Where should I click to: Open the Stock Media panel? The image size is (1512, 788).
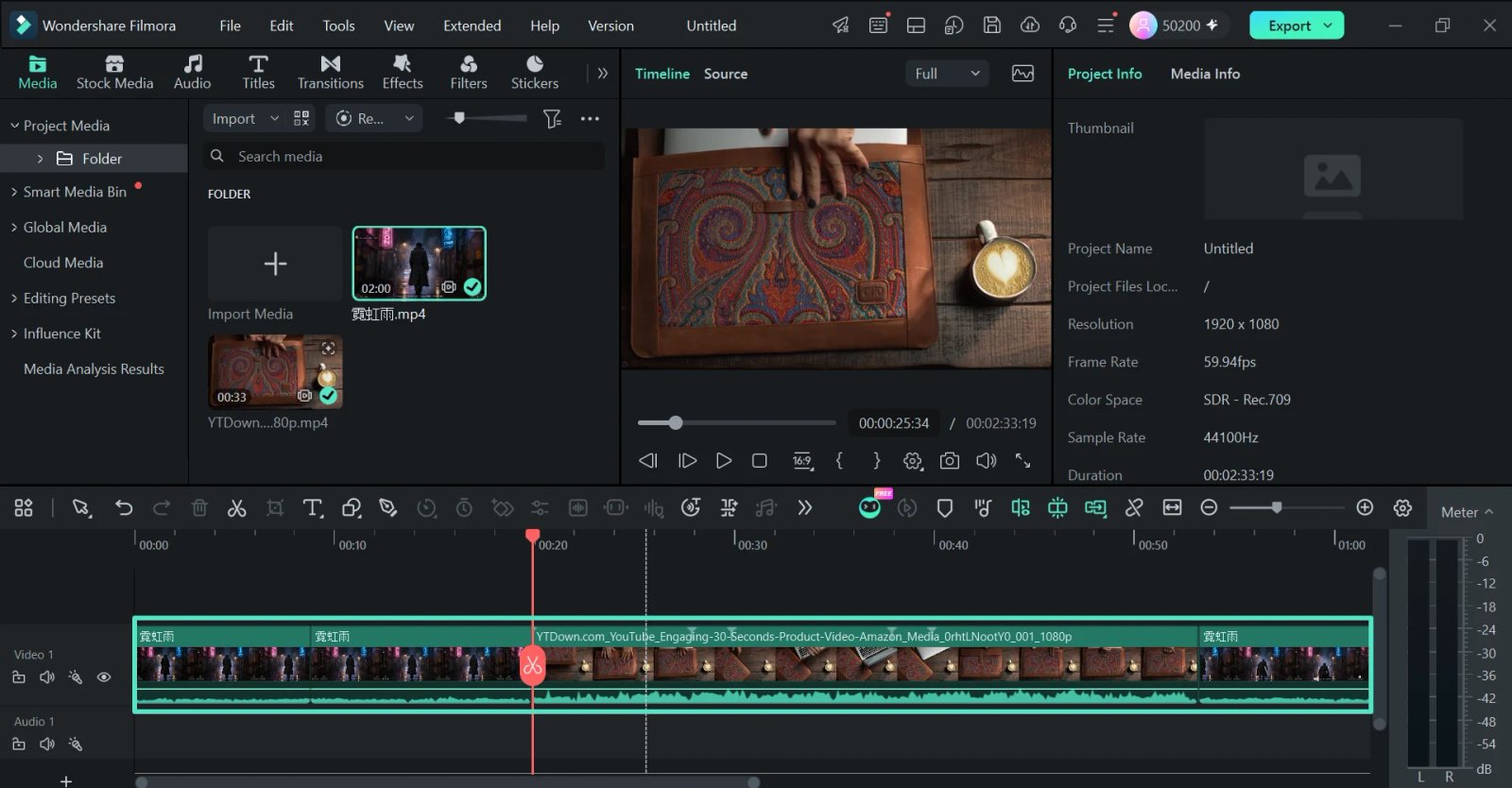[114, 73]
